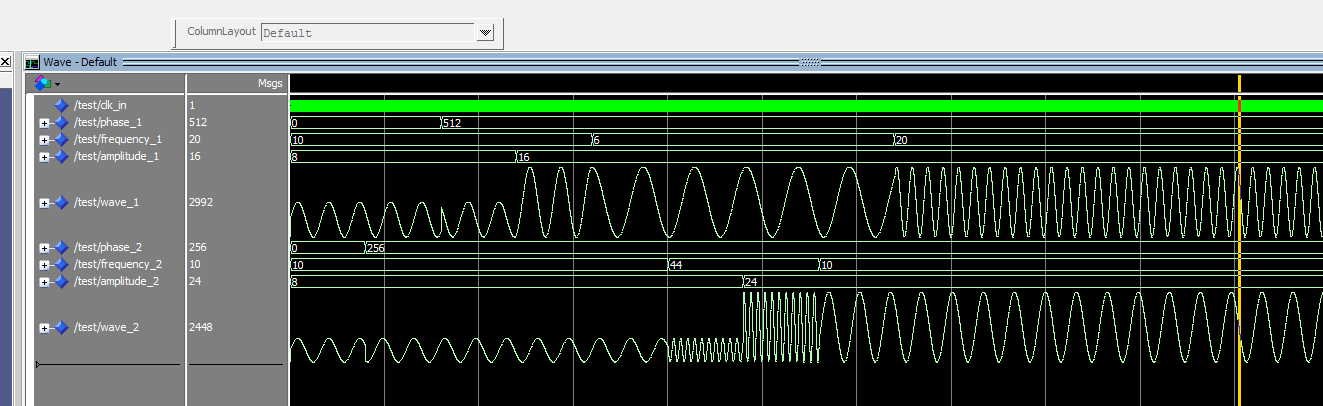The image size is (1323, 406).
Task: Expand the /test/wave_1 signal
Action: 44,203
